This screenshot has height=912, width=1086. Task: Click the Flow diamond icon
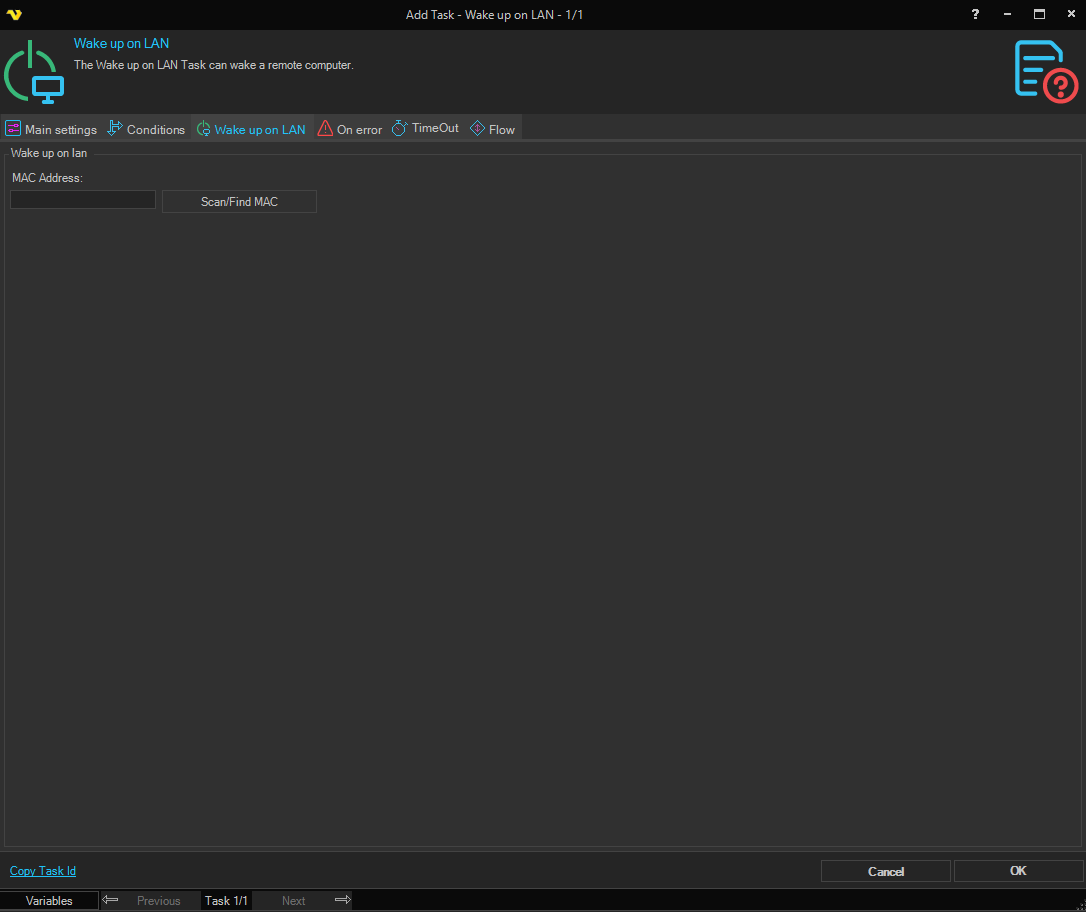pos(477,129)
